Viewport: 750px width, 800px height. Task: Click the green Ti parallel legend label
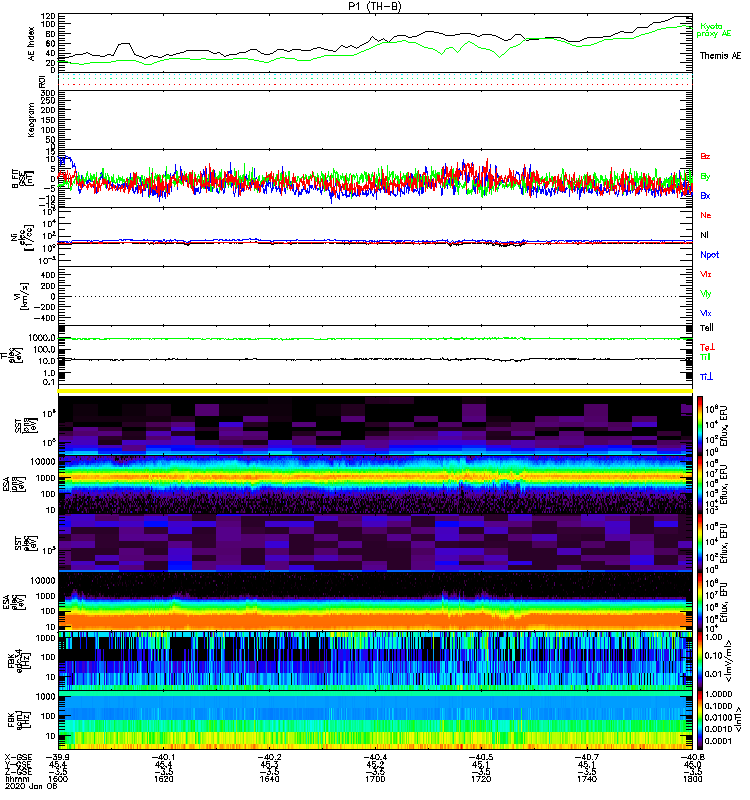click(705, 357)
